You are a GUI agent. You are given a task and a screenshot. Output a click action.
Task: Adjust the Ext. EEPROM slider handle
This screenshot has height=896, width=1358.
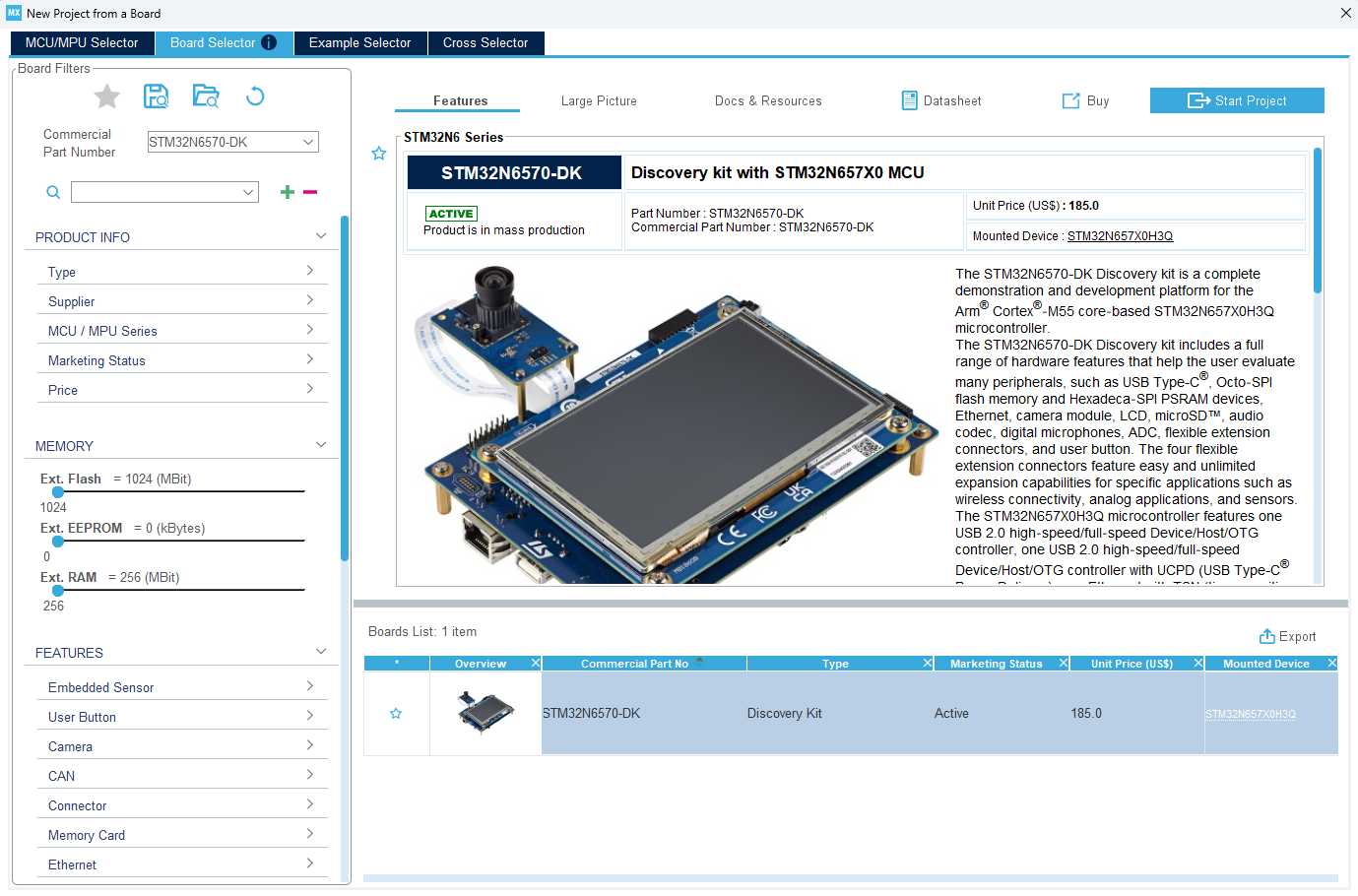(58, 541)
